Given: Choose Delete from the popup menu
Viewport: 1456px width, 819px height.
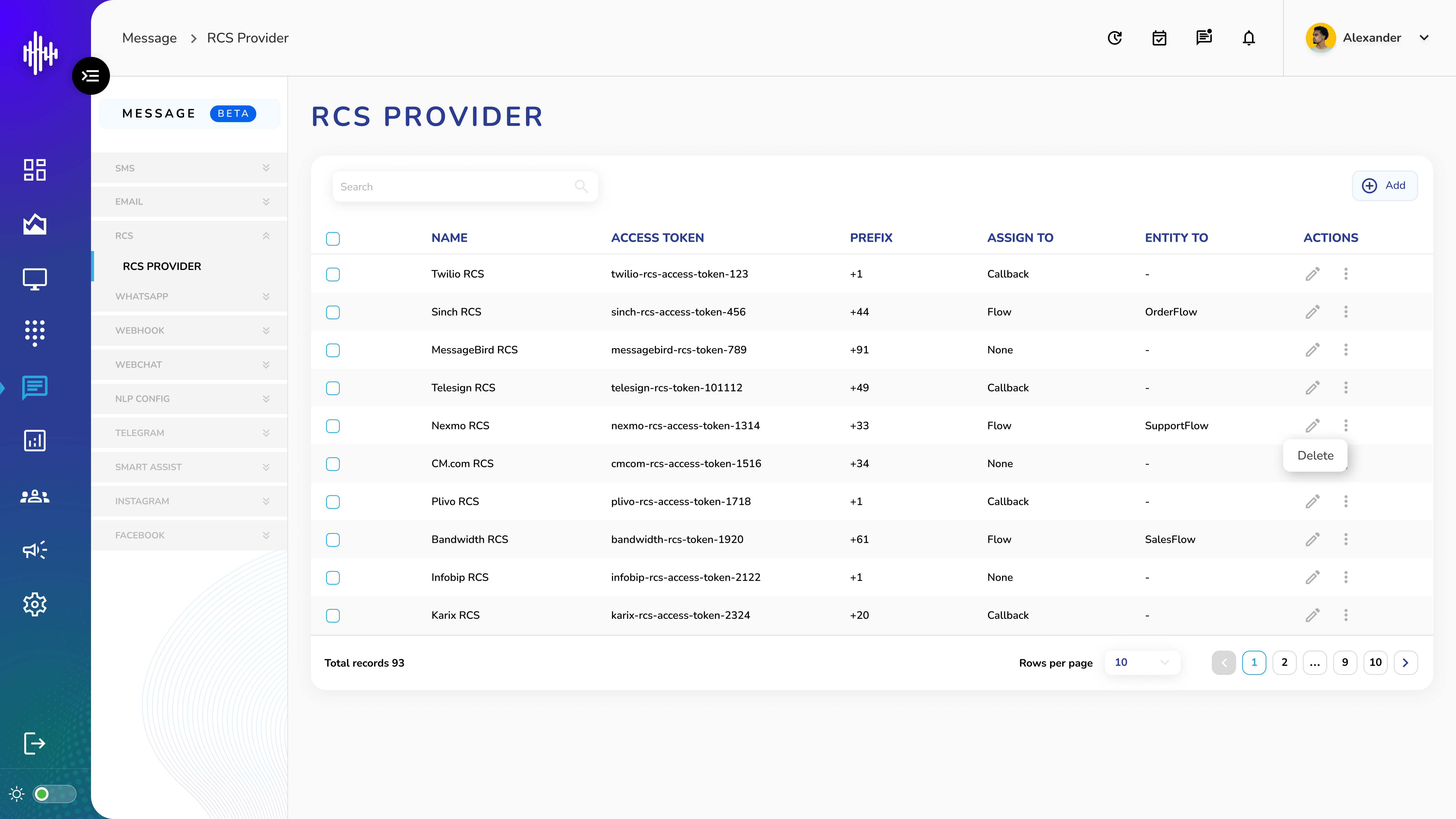Looking at the screenshot, I should pos(1315,455).
